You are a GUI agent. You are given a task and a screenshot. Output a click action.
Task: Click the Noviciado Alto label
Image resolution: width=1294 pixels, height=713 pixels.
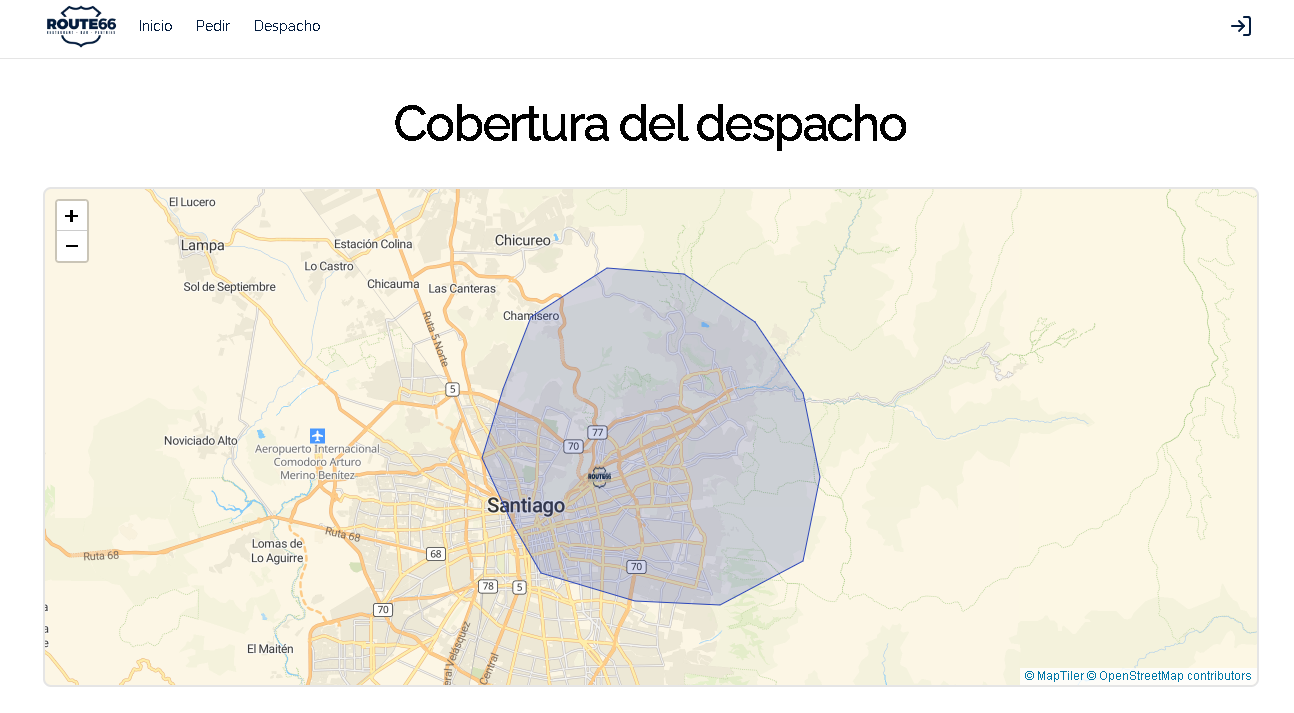pos(201,441)
